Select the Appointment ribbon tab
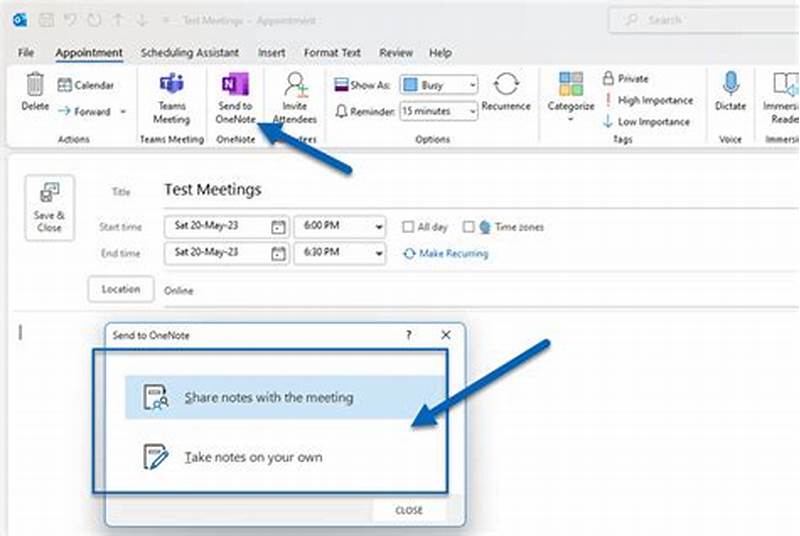The width and height of the screenshot is (800, 536). tap(89, 53)
